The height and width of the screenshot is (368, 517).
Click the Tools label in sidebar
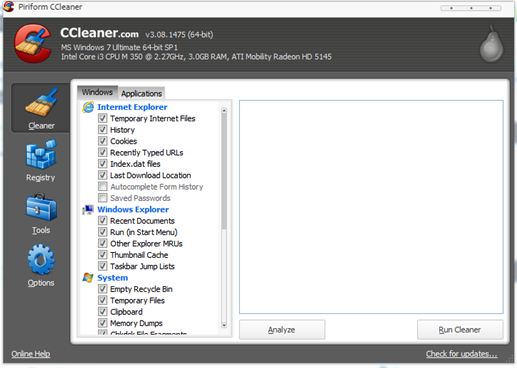click(x=41, y=230)
